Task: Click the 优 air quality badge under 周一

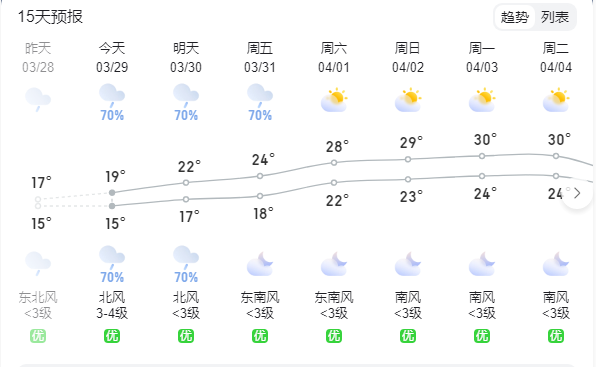Action: (x=482, y=336)
